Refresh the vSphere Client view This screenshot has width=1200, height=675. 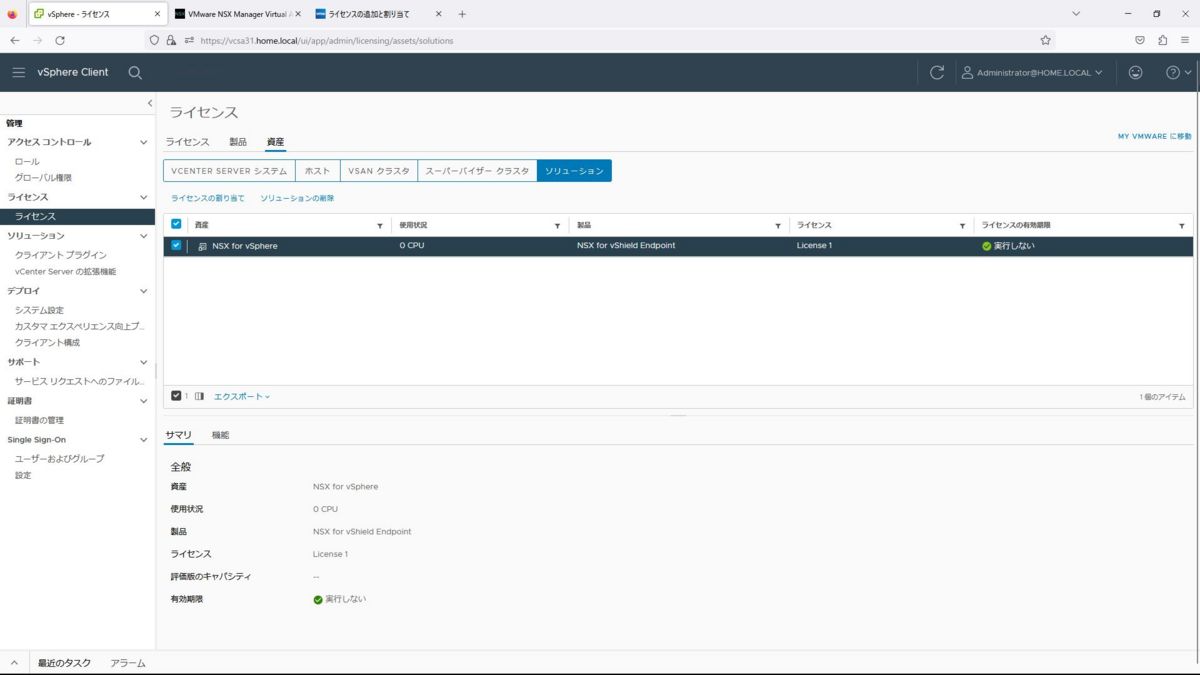click(x=937, y=73)
